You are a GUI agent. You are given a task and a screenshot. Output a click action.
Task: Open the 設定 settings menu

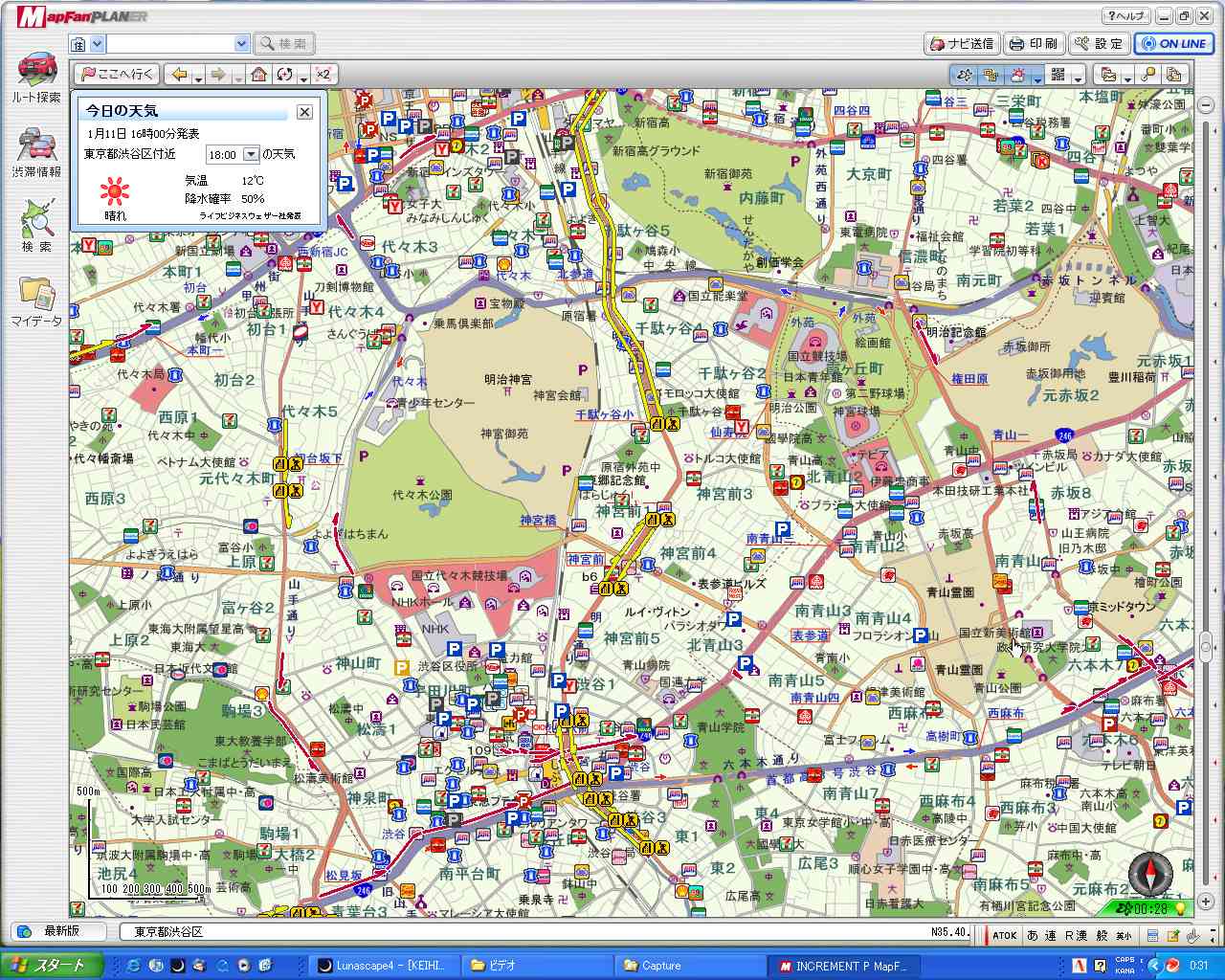coord(1099,43)
